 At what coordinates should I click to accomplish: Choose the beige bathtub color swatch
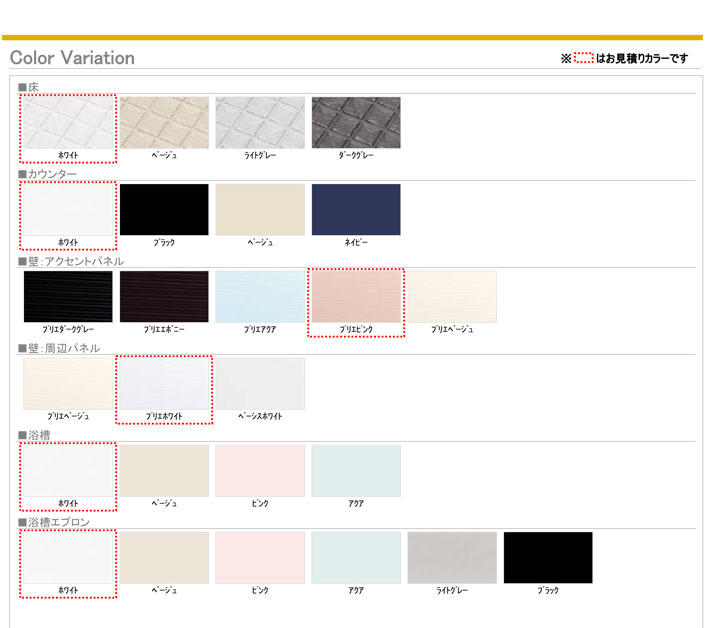164,470
